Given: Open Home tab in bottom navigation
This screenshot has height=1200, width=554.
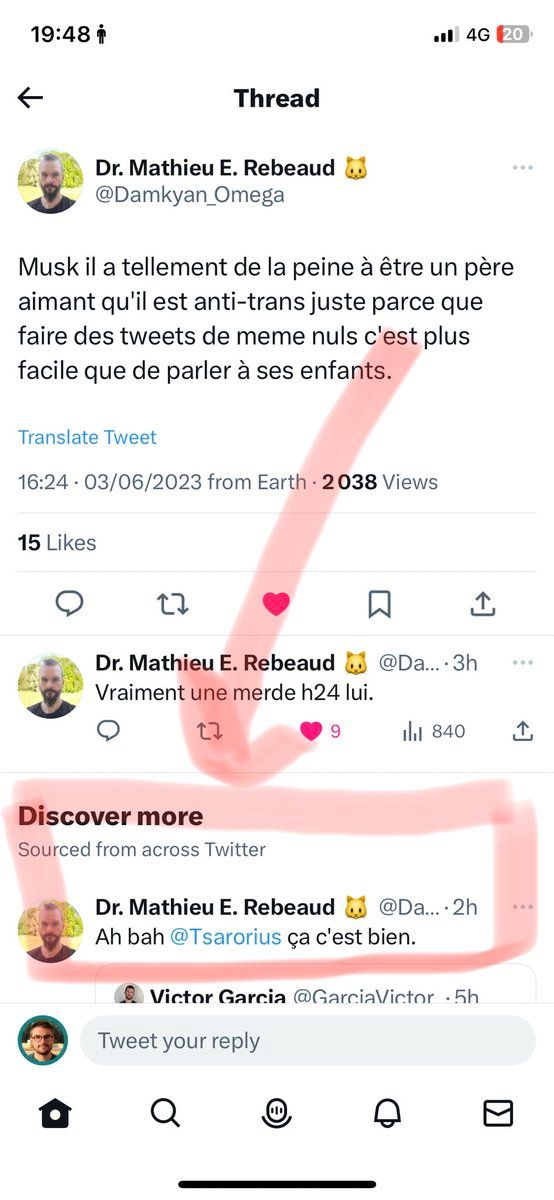Looking at the screenshot, I should tap(55, 1113).
